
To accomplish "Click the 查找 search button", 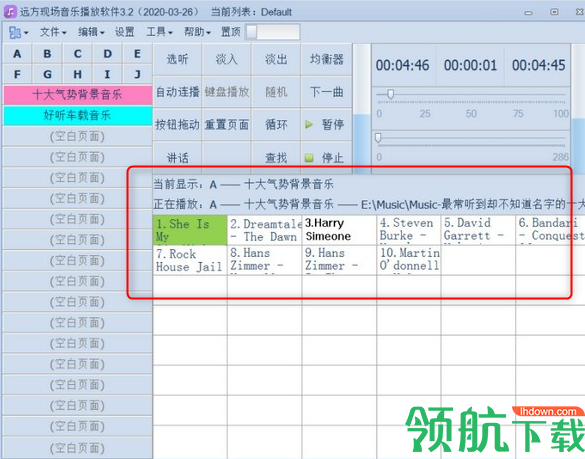I will tap(276, 157).
